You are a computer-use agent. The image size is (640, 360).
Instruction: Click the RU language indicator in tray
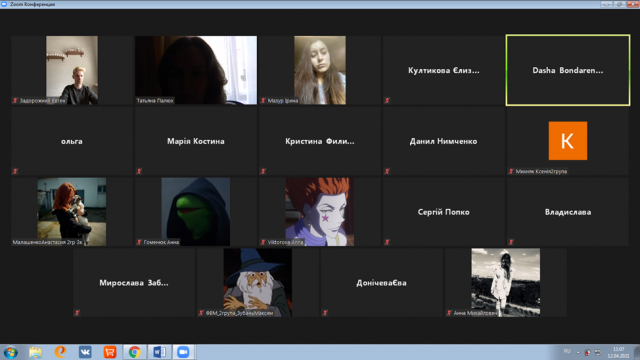tap(567, 351)
